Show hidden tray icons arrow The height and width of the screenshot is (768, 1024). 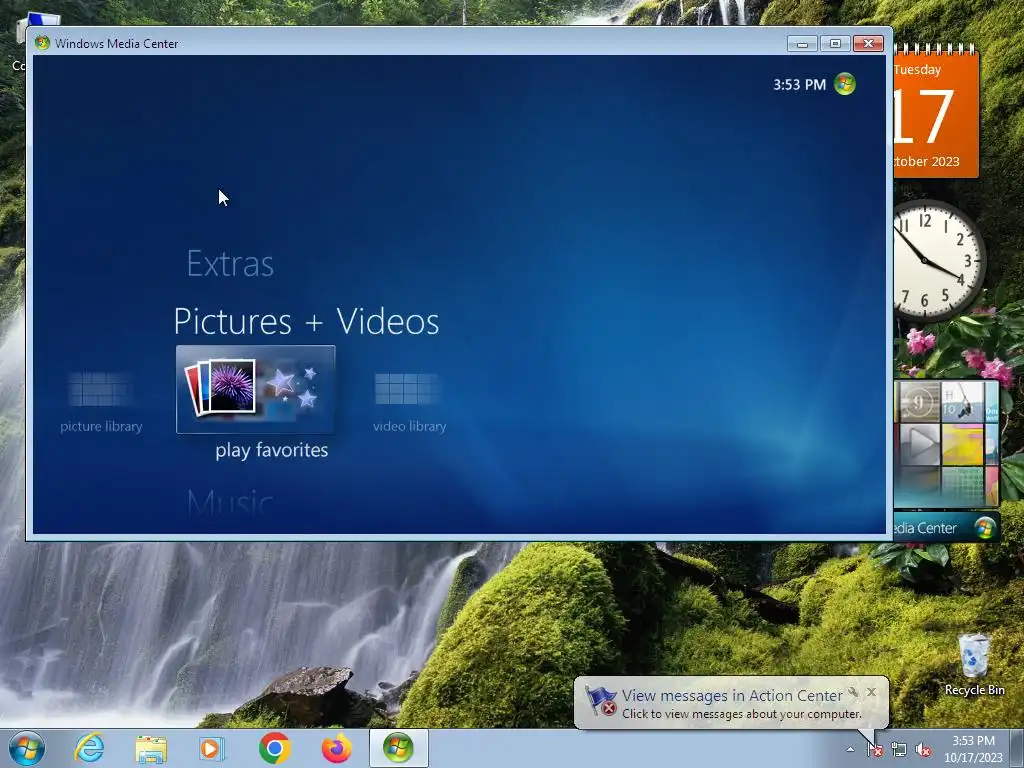click(850, 749)
